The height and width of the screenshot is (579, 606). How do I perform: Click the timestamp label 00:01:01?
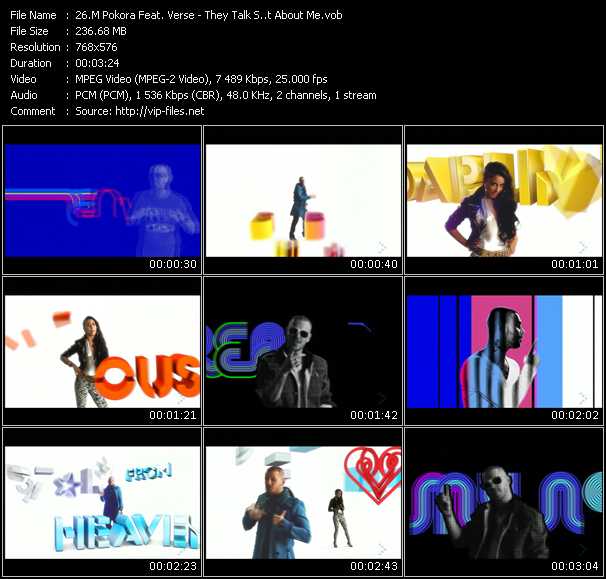tap(575, 264)
